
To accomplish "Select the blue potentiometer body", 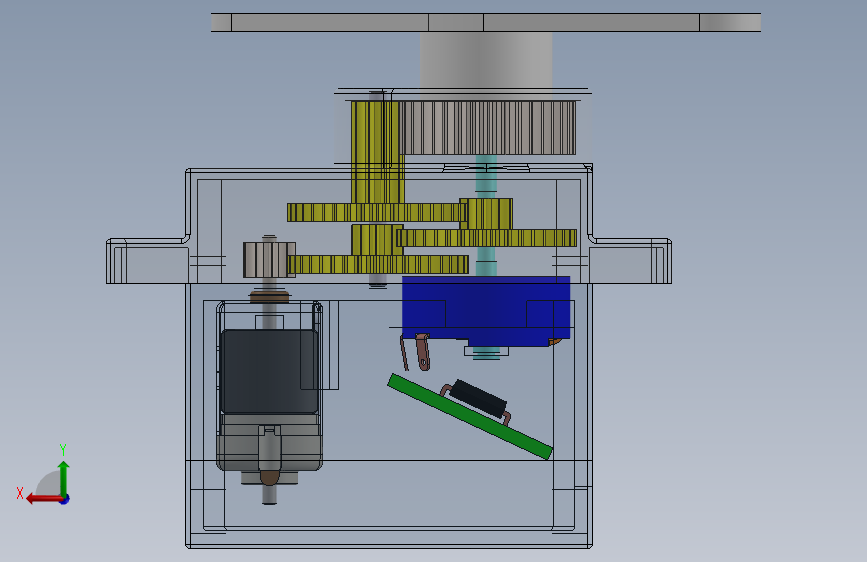I will [x=485, y=310].
